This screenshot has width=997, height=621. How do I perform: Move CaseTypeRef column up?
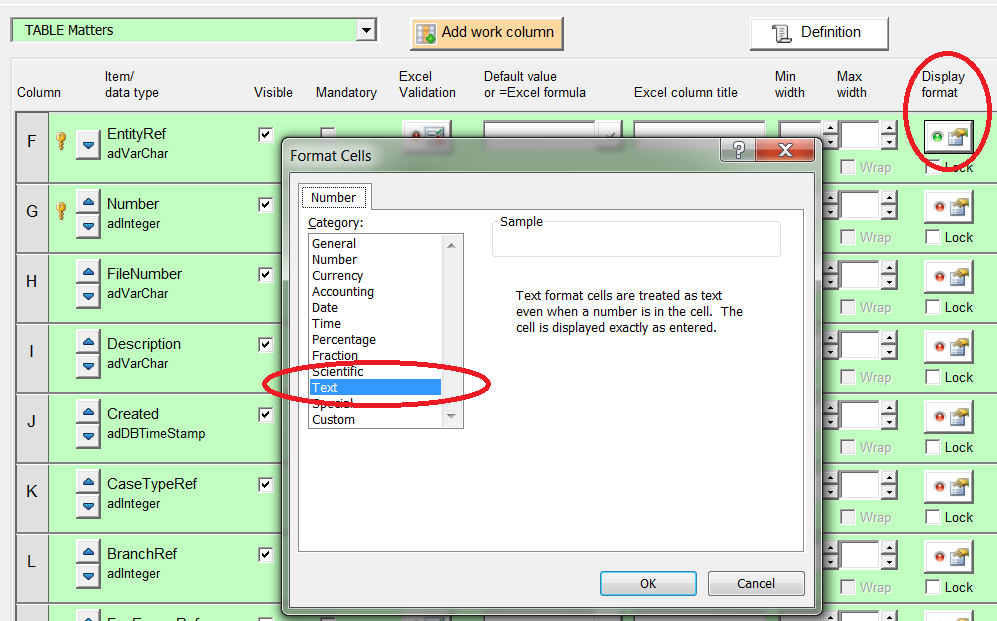(x=88, y=482)
